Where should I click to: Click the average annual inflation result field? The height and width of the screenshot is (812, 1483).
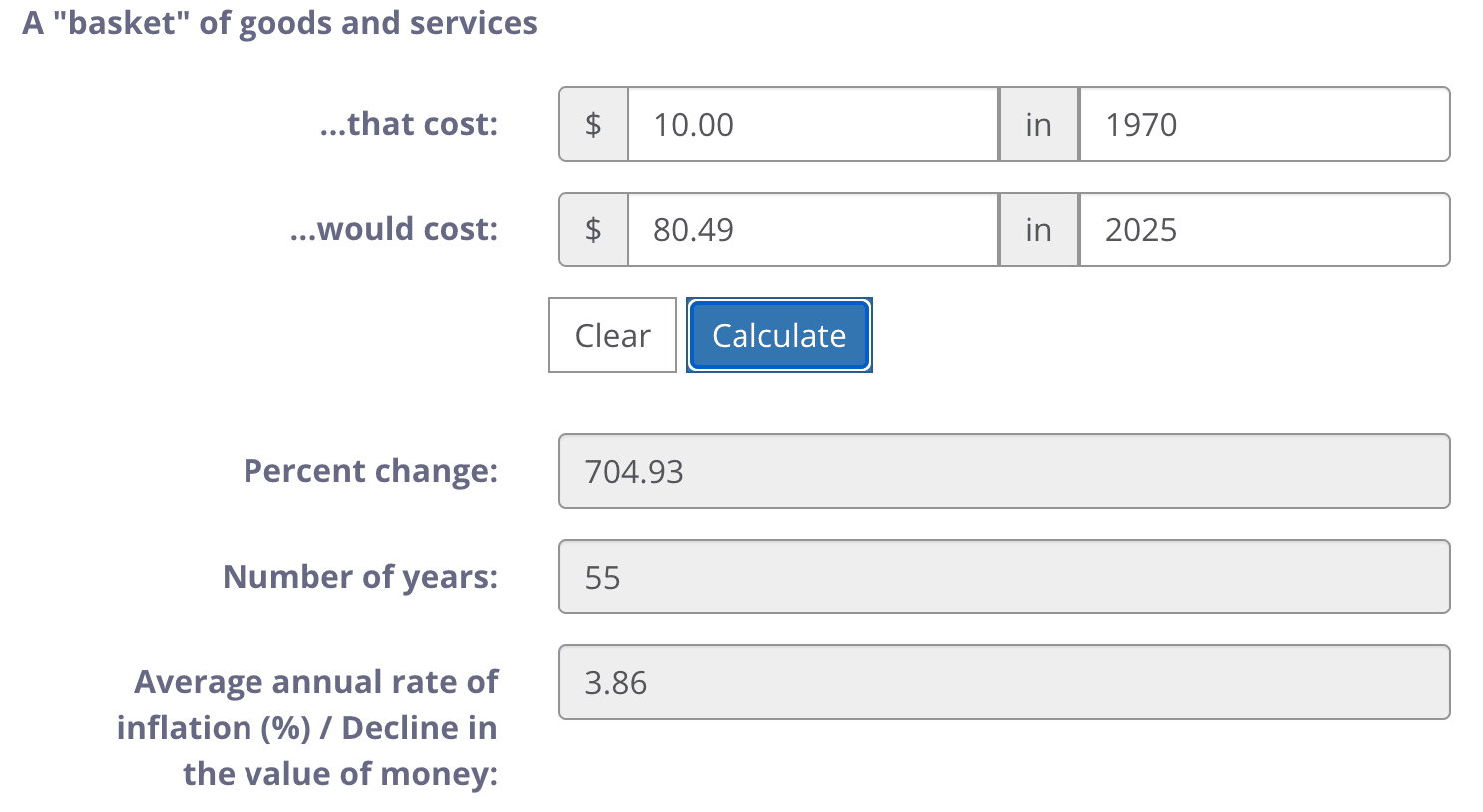[x=1003, y=682]
